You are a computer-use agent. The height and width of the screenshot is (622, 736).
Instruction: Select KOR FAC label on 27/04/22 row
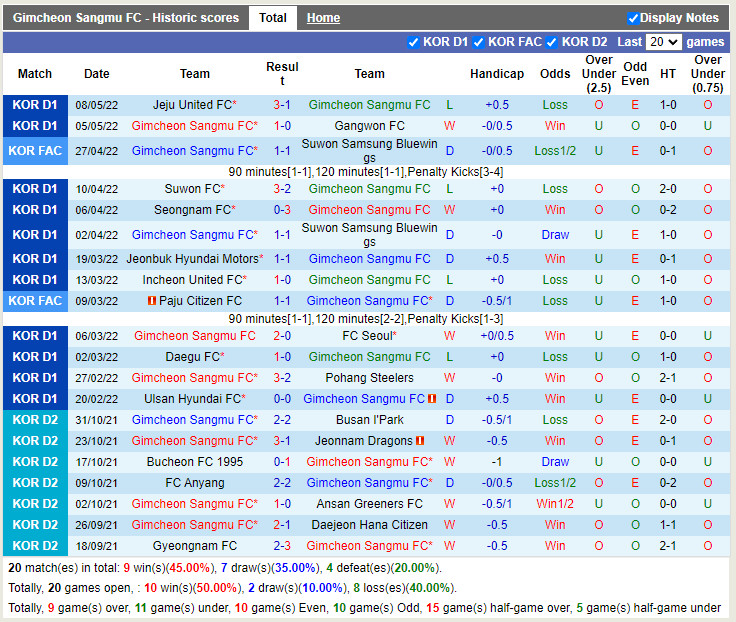(x=35, y=151)
